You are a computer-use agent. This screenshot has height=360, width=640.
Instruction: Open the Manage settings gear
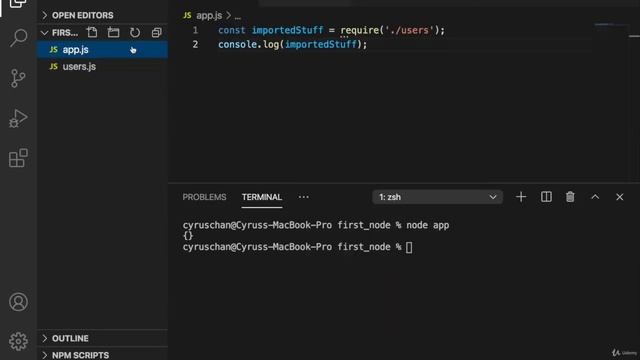(x=18, y=341)
